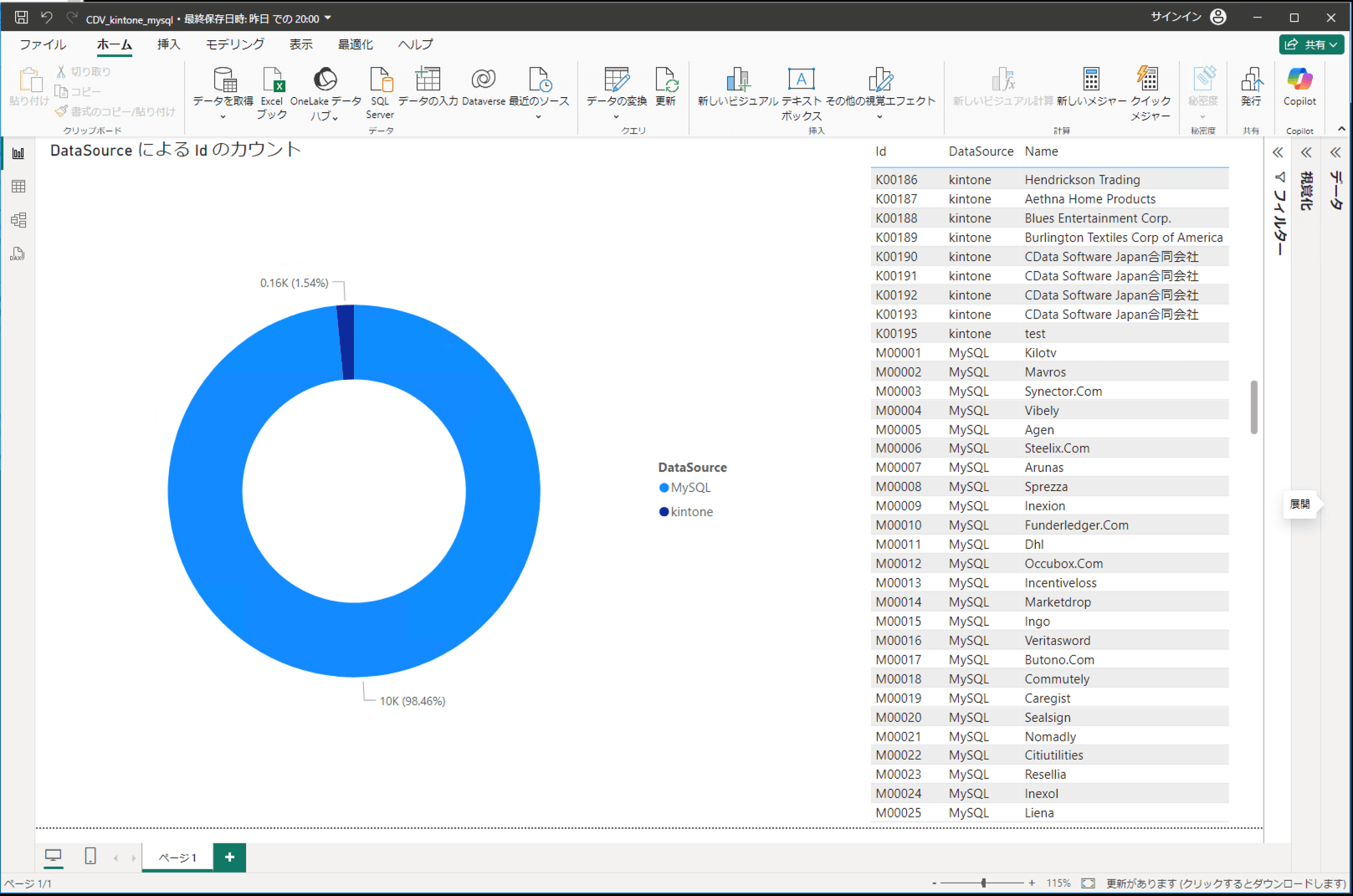Click the table vertical scrollbar

tap(1253, 407)
